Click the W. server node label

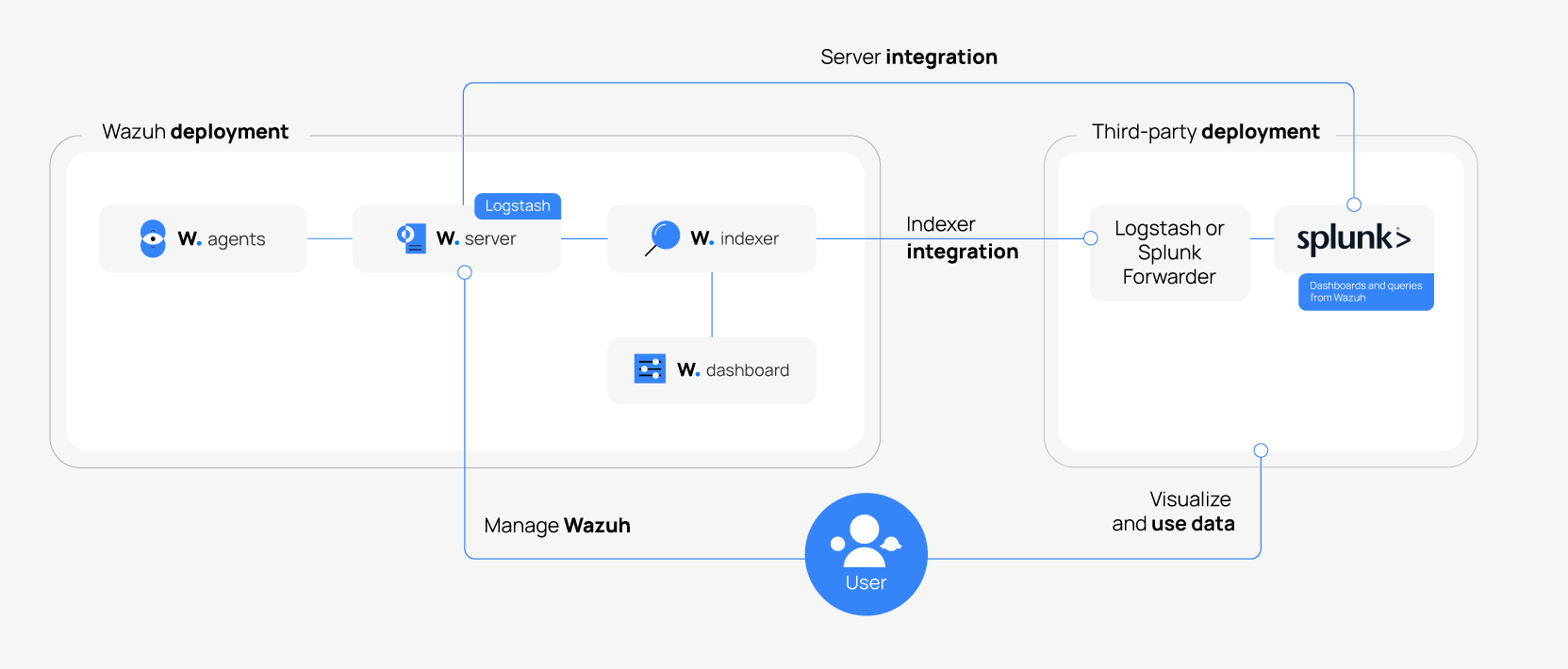click(x=476, y=239)
